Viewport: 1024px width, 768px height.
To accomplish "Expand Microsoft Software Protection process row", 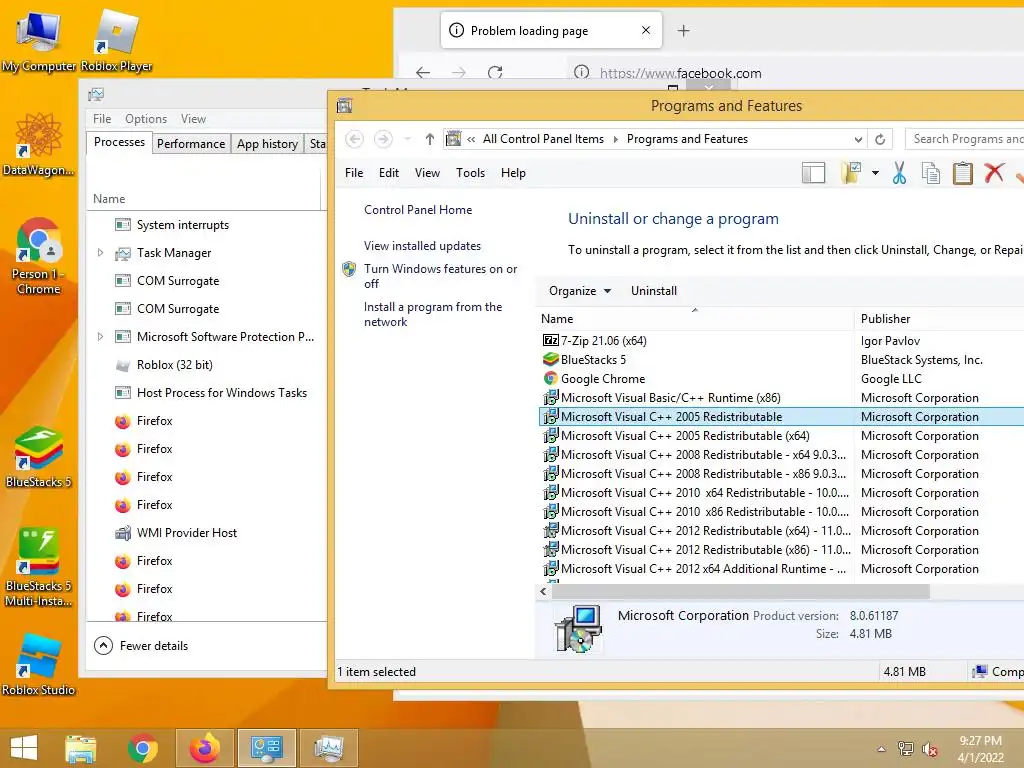I will tap(100, 337).
